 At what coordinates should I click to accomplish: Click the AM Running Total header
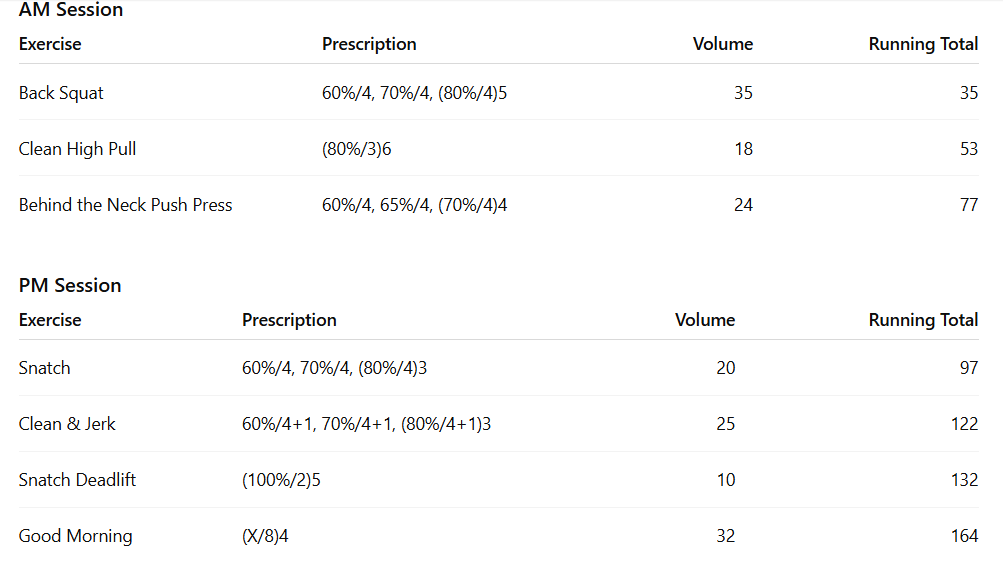[x=923, y=44]
